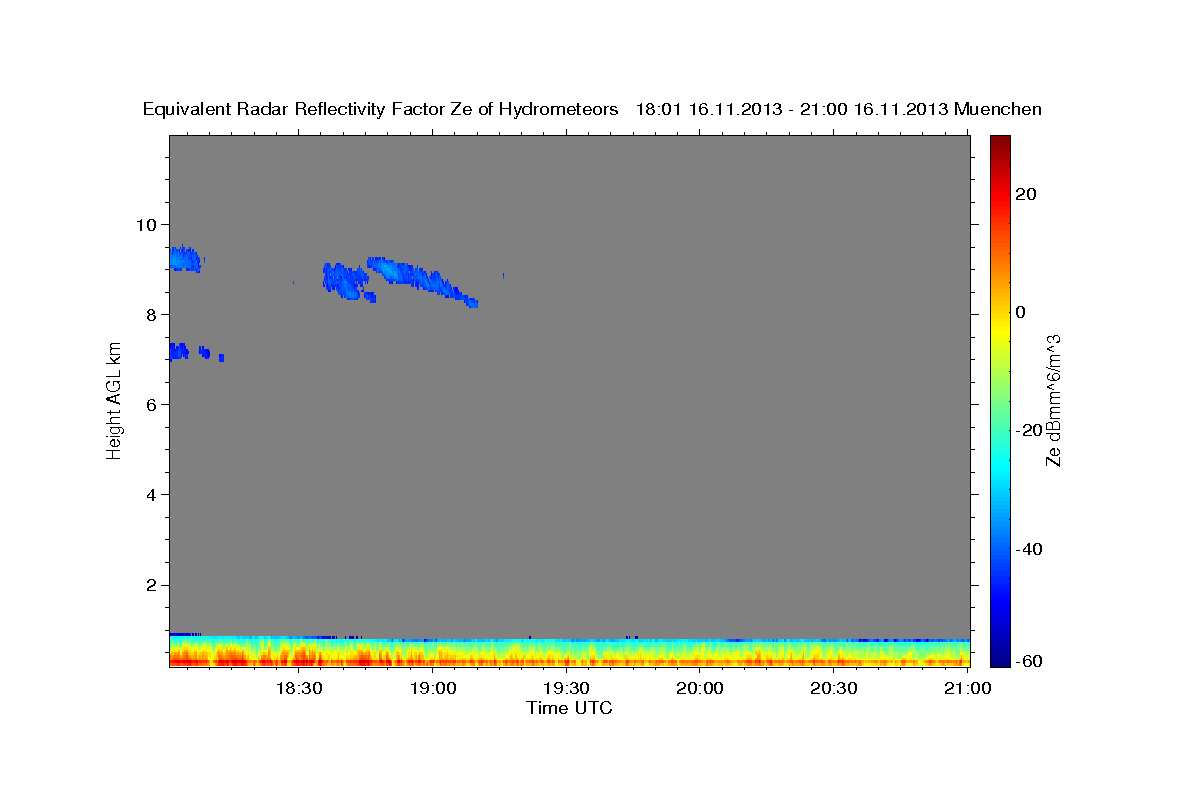Click the 18:30 time tick label
The image size is (1200, 800).
click(298, 689)
